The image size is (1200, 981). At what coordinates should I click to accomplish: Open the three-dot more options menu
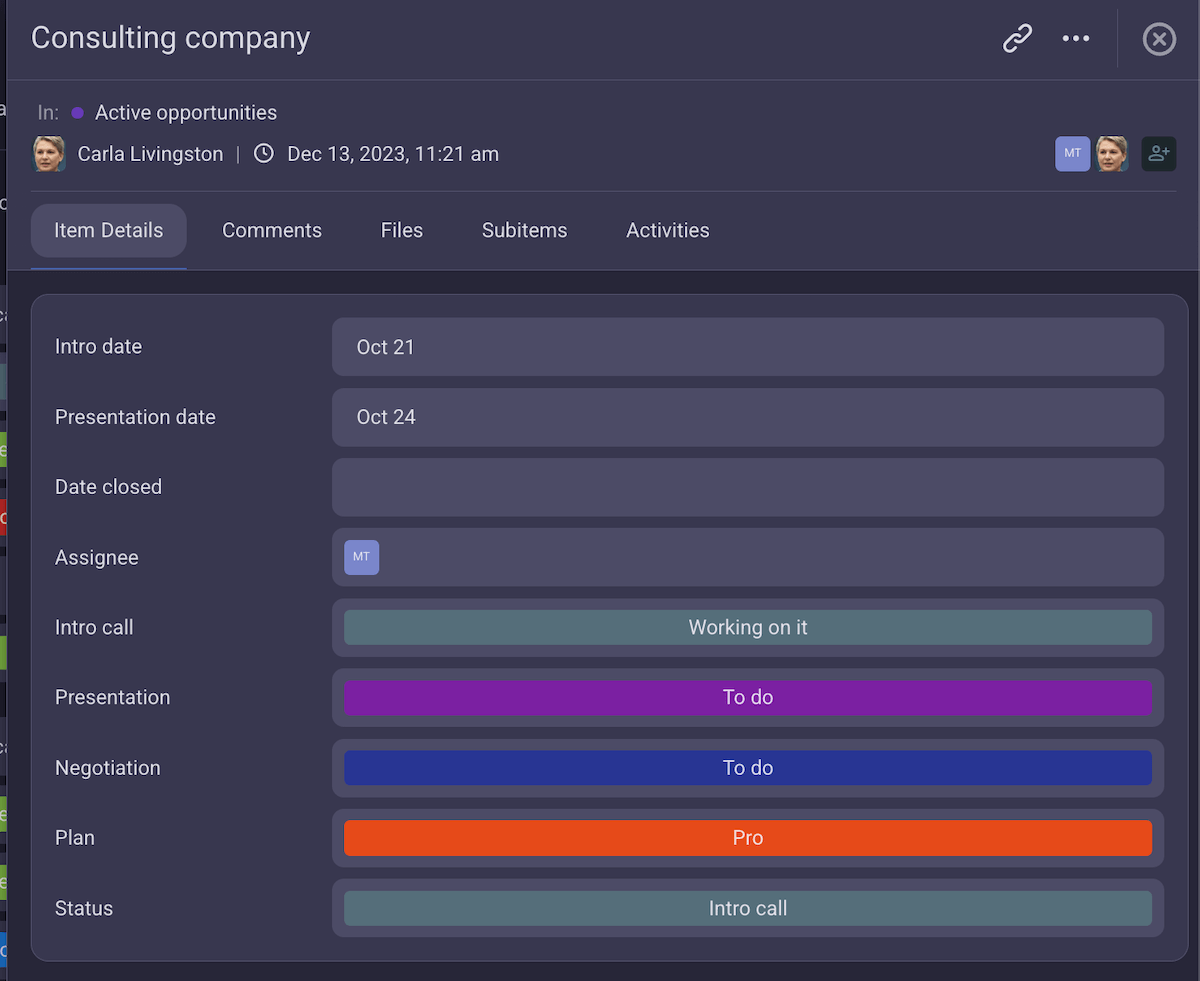[x=1076, y=39]
